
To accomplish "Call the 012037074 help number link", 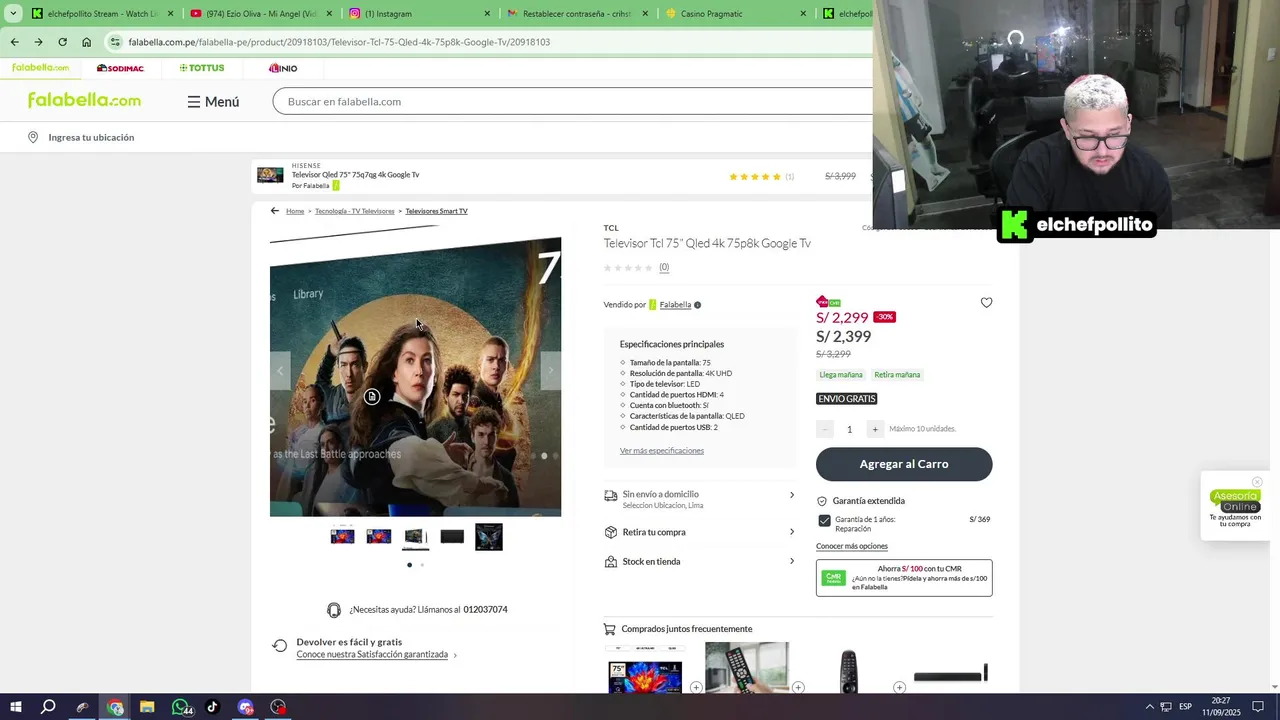I will point(485,610).
